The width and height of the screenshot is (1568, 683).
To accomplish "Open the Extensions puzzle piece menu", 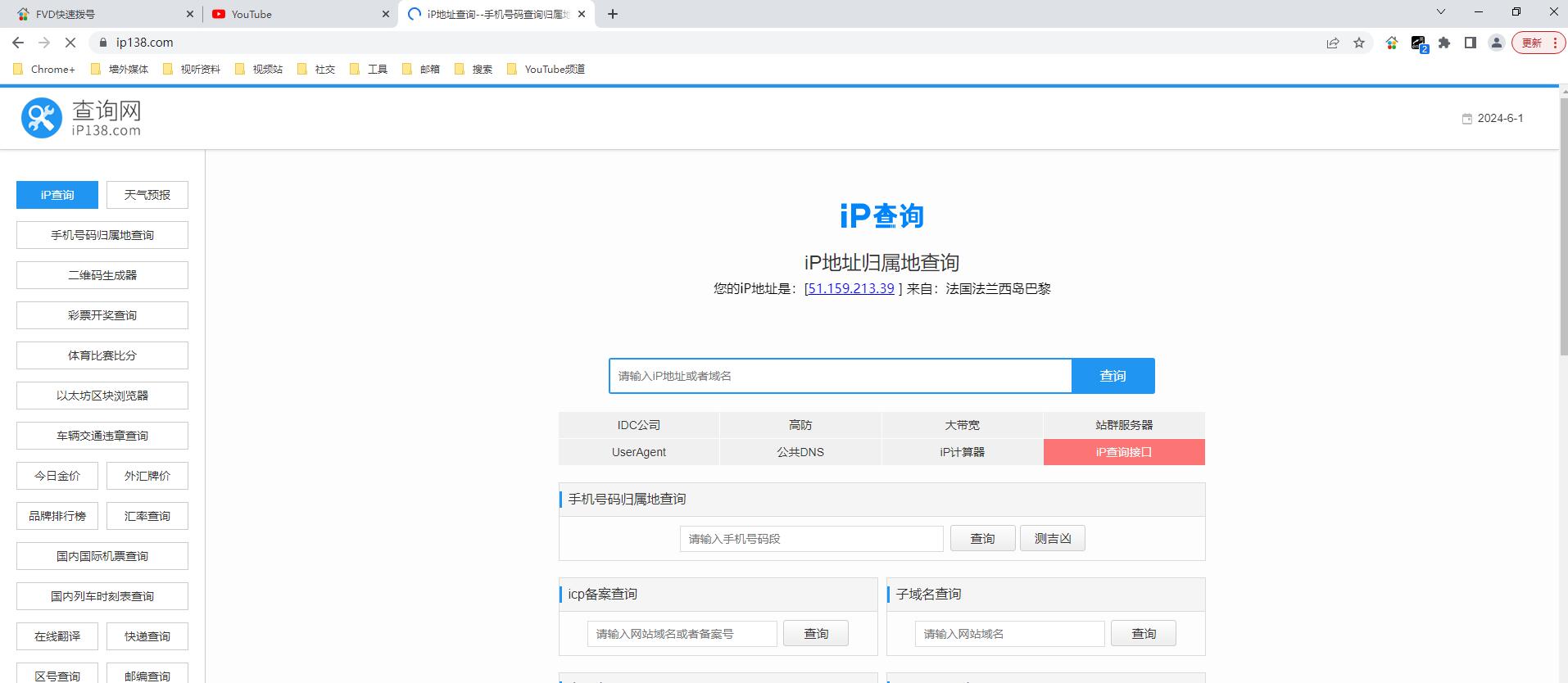I will (1444, 43).
